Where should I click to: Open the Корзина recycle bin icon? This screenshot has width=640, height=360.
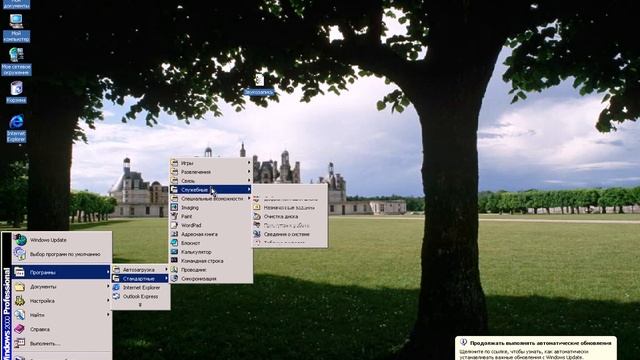(x=16, y=92)
